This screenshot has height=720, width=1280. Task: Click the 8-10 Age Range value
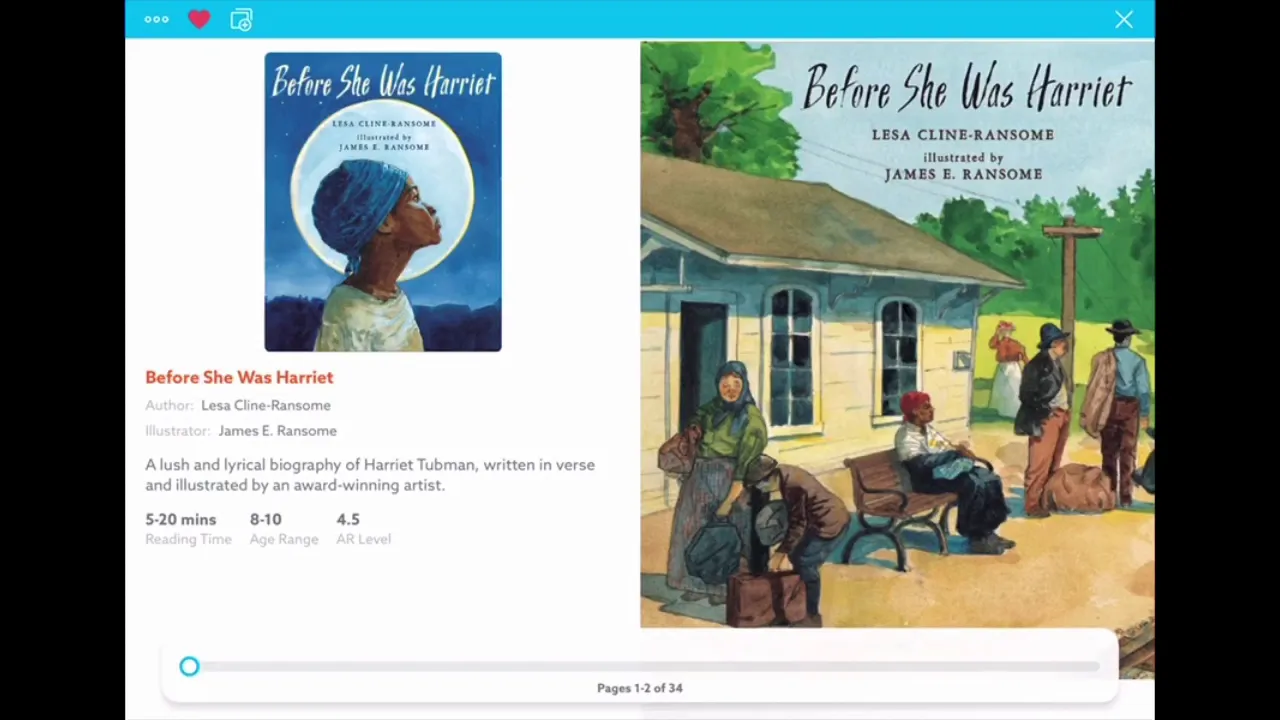point(266,519)
